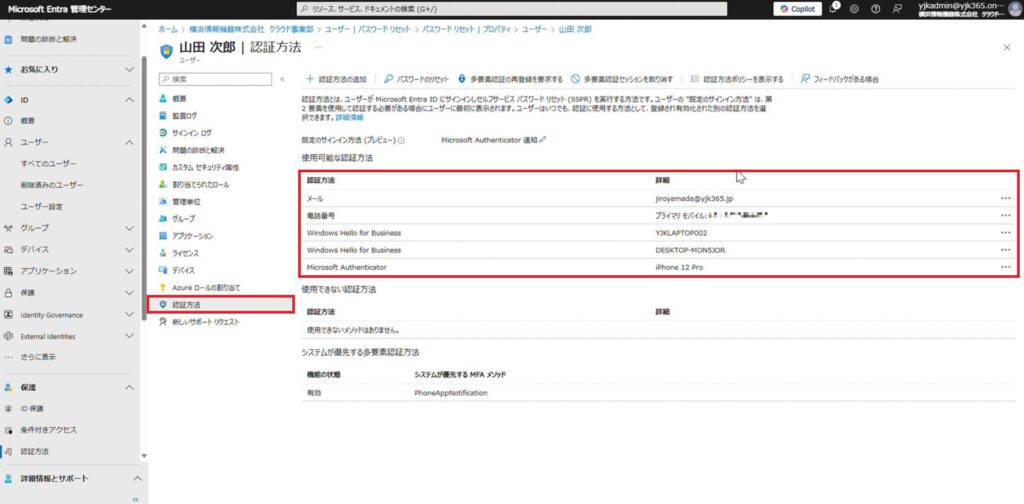1024x504 pixels.
Task: Click ホーム breadcrumb link
Action: 168,30
